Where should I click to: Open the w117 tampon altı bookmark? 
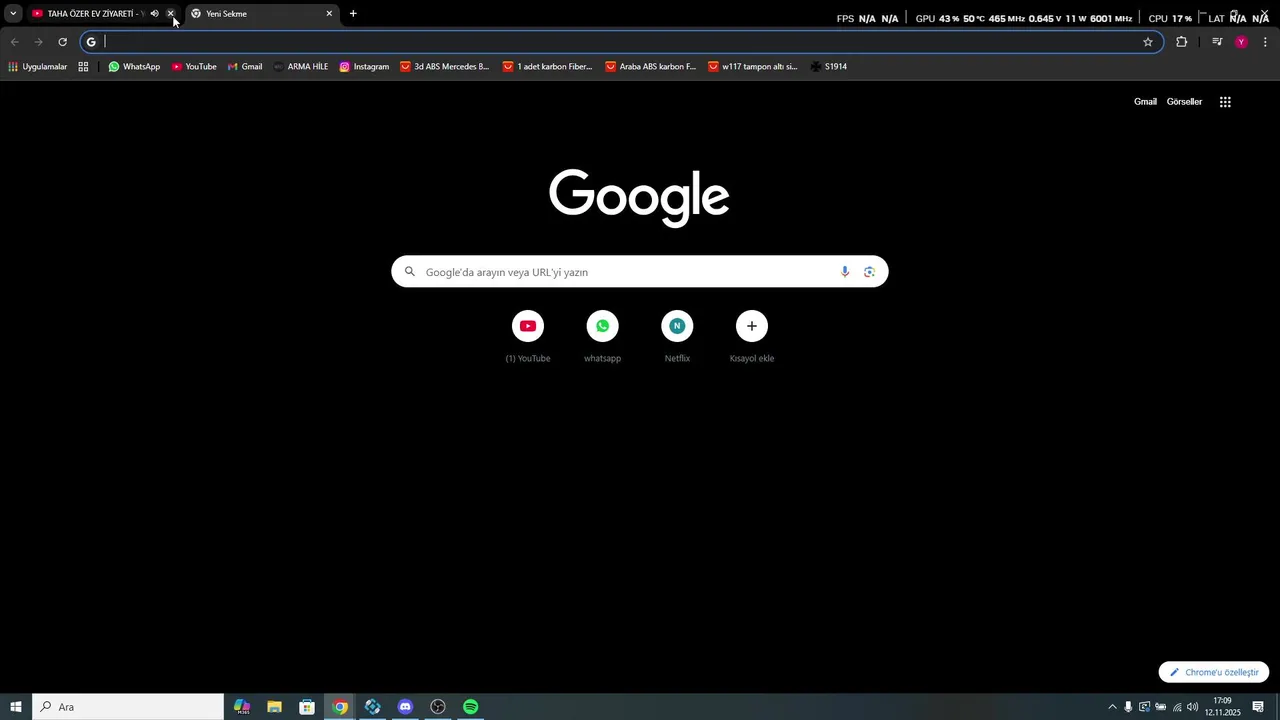click(x=753, y=67)
